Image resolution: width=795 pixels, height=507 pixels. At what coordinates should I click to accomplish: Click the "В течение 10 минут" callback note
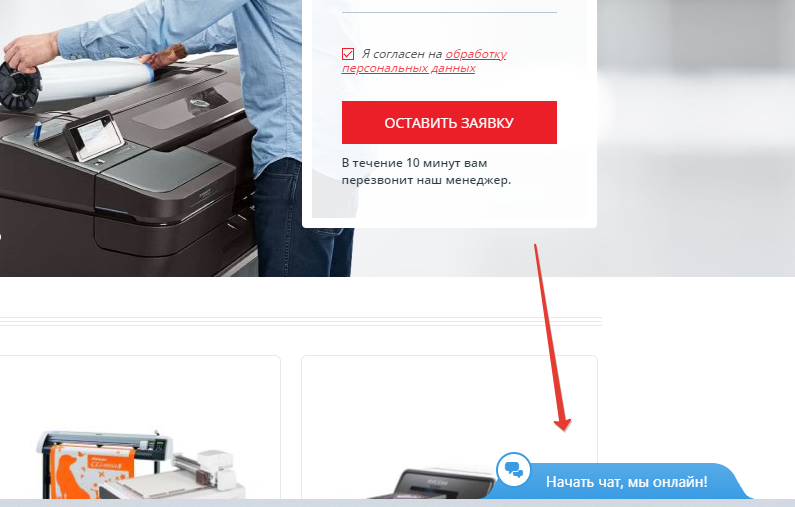[426, 171]
